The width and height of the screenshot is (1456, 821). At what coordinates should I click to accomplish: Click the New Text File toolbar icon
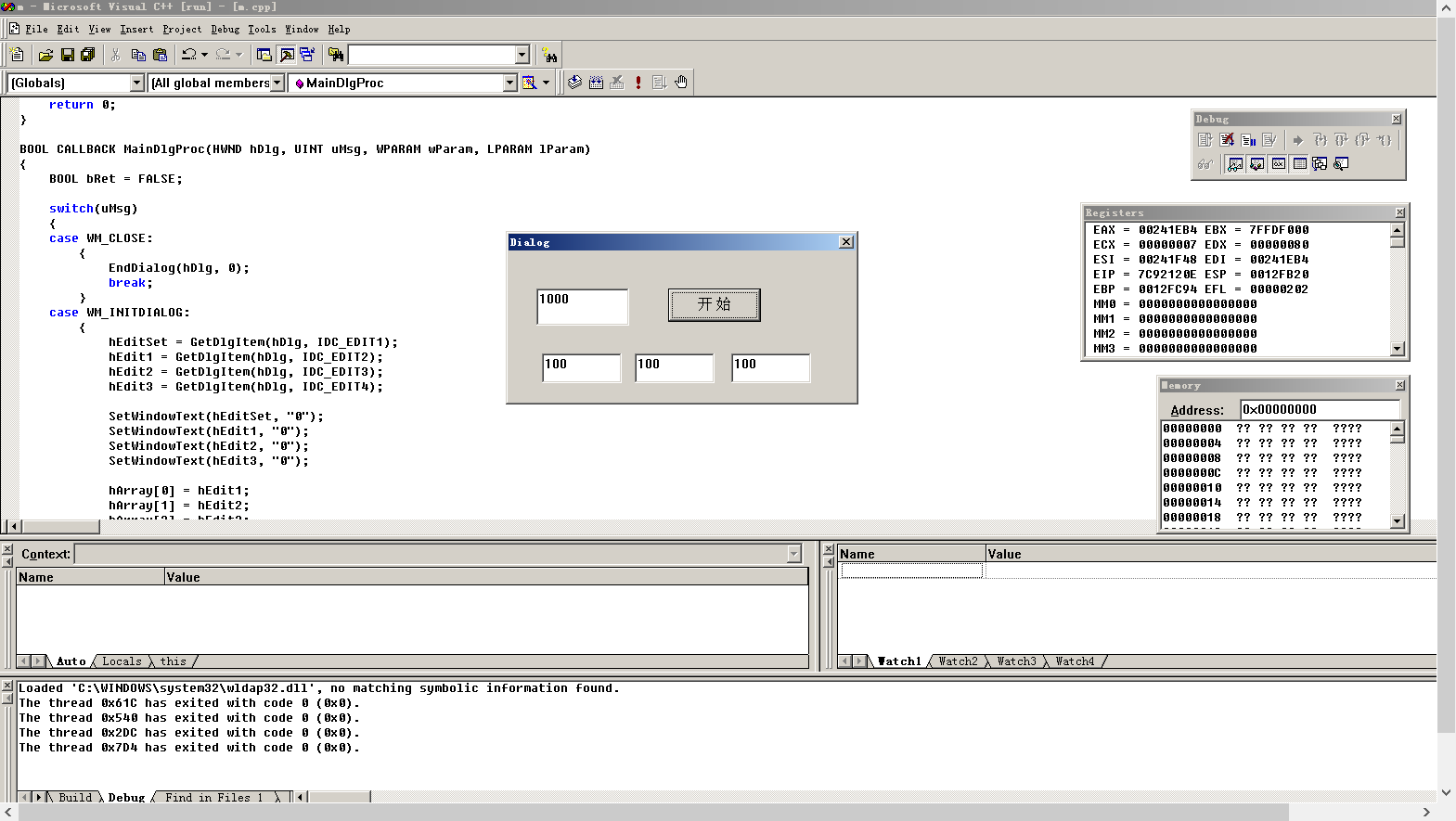(18, 55)
